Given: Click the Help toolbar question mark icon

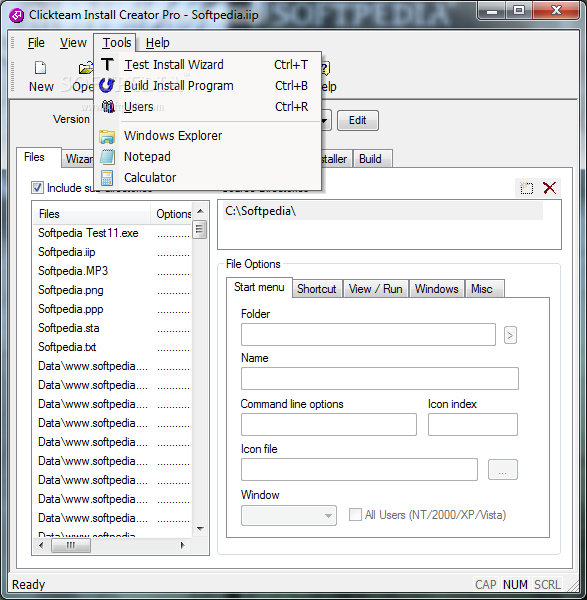Looking at the screenshot, I should tap(326, 69).
